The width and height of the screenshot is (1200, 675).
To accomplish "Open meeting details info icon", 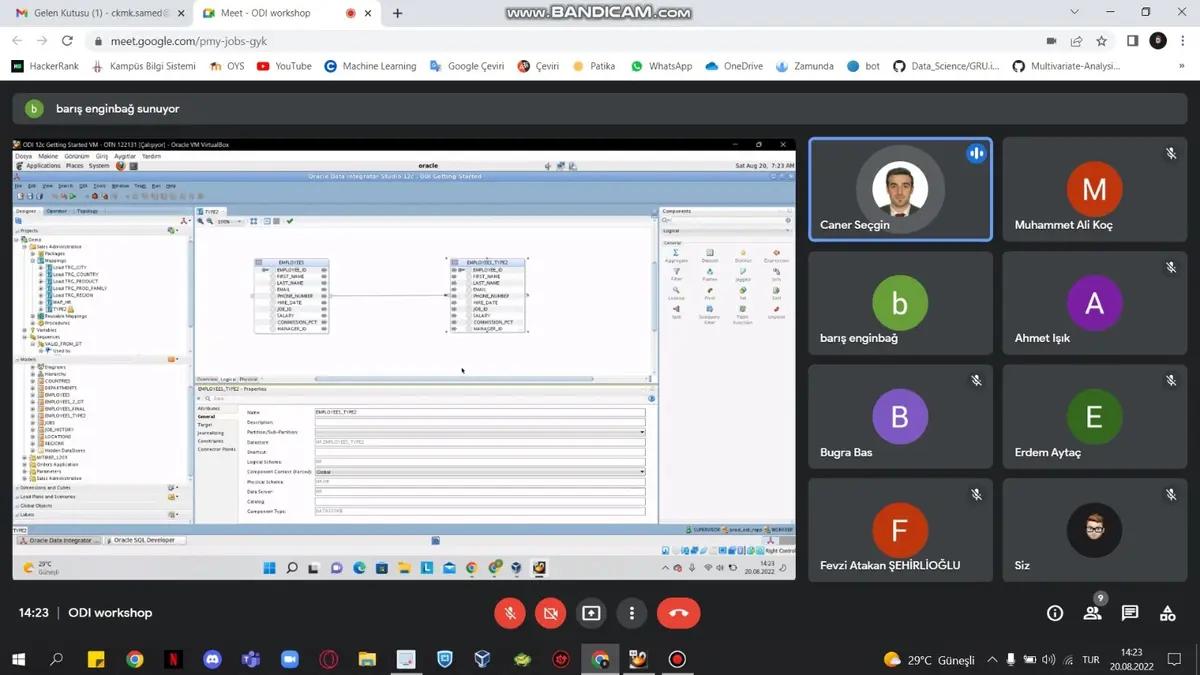I will 1055,613.
